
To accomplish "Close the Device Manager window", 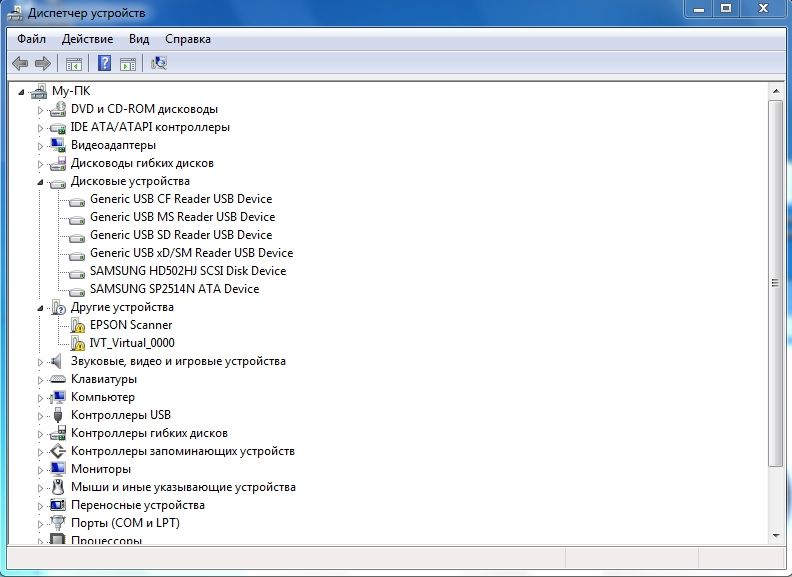I will [x=763, y=9].
